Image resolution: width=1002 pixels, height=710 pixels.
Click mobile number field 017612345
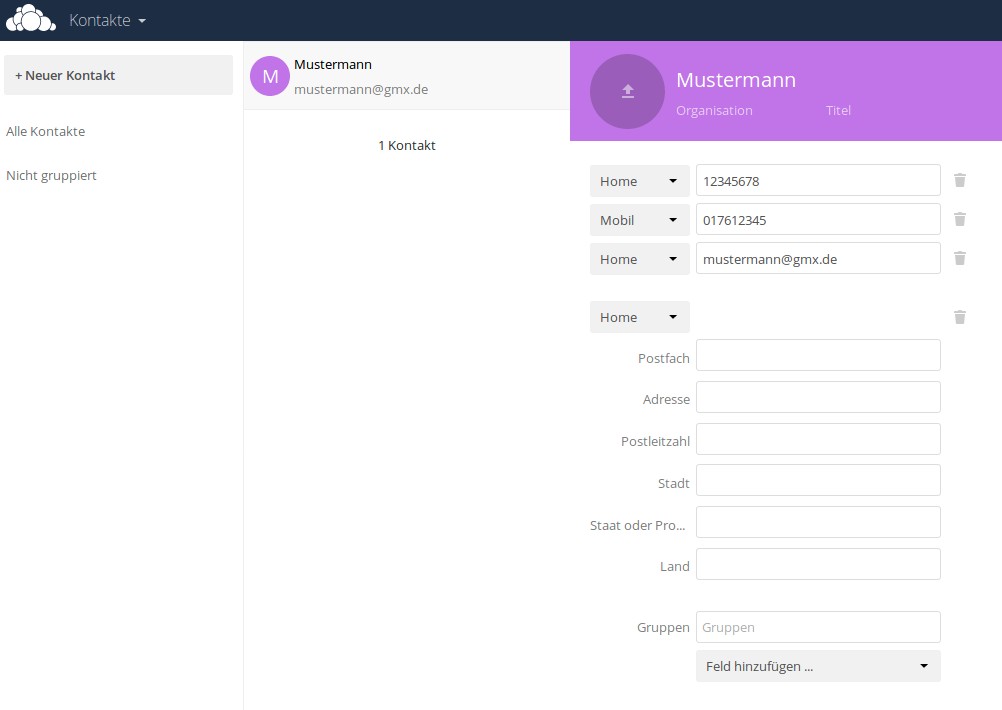[818, 220]
